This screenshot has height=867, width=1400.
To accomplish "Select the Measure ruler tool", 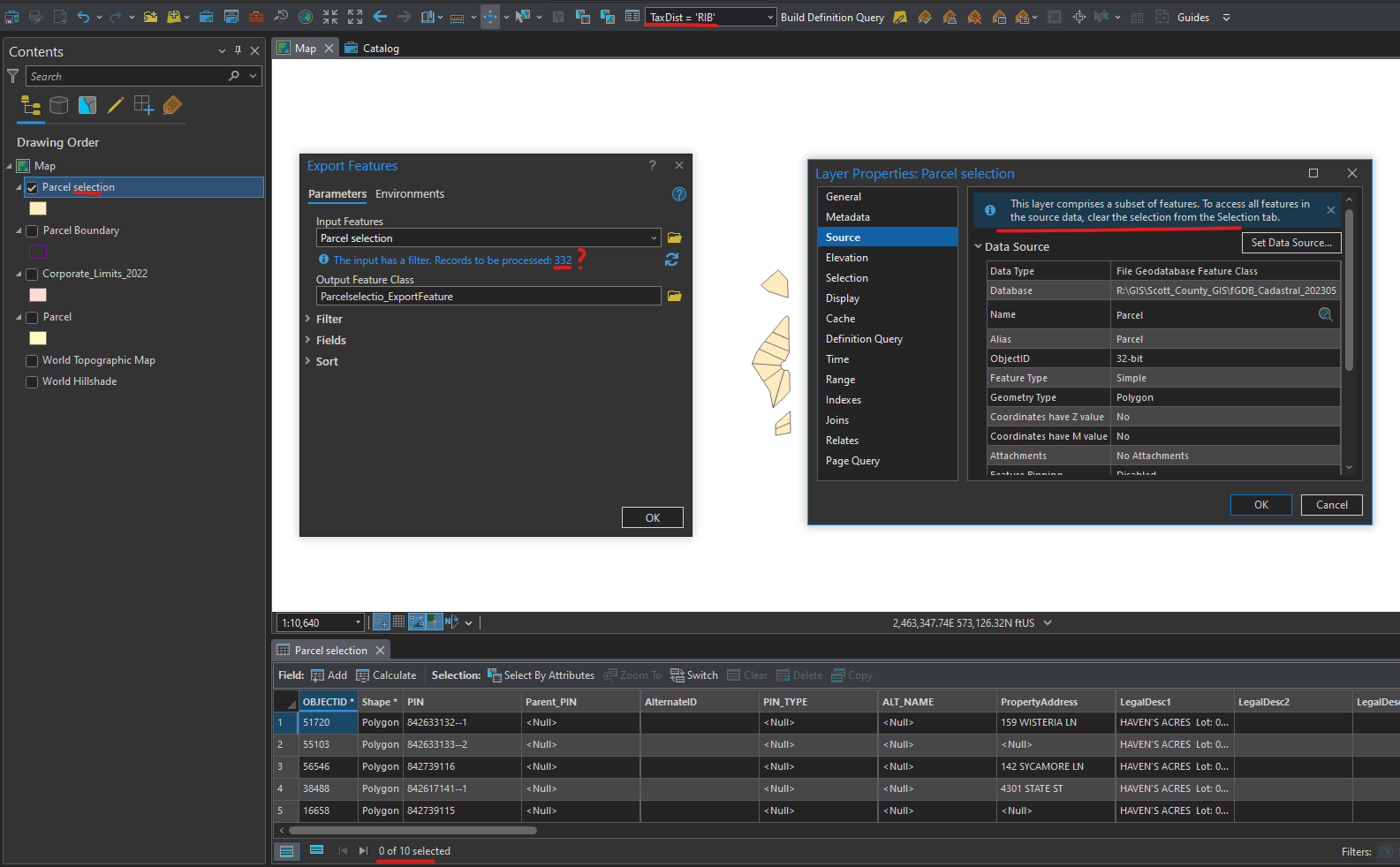I will tap(457, 17).
